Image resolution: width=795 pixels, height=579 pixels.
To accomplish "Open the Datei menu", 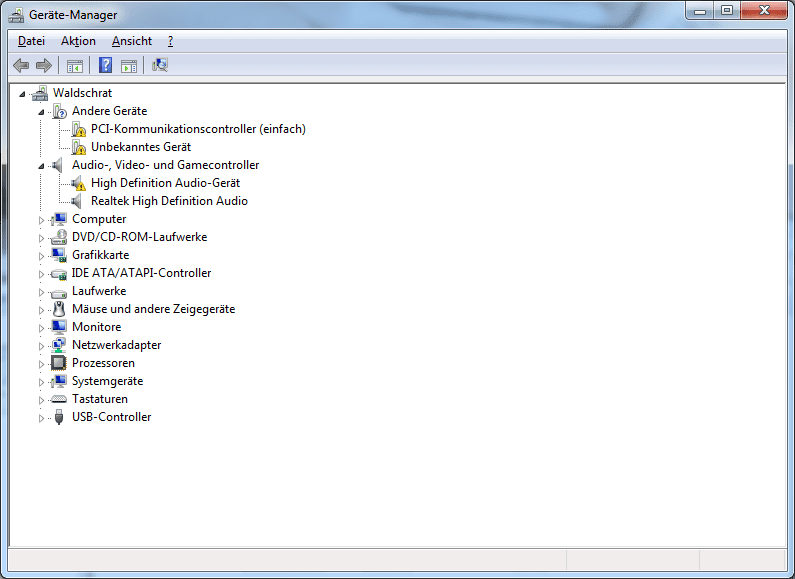I will click(31, 41).
